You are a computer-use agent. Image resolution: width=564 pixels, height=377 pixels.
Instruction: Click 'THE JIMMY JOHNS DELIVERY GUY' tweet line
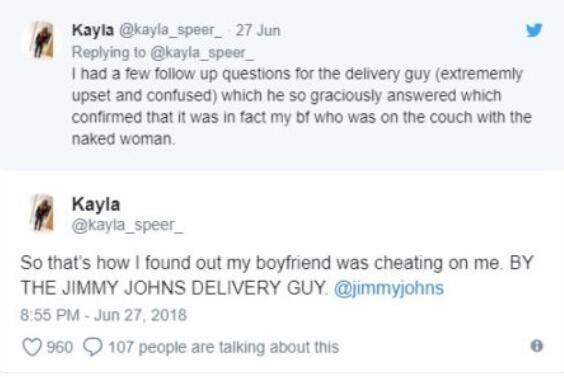pyautogui.click(x=173, y=288)
